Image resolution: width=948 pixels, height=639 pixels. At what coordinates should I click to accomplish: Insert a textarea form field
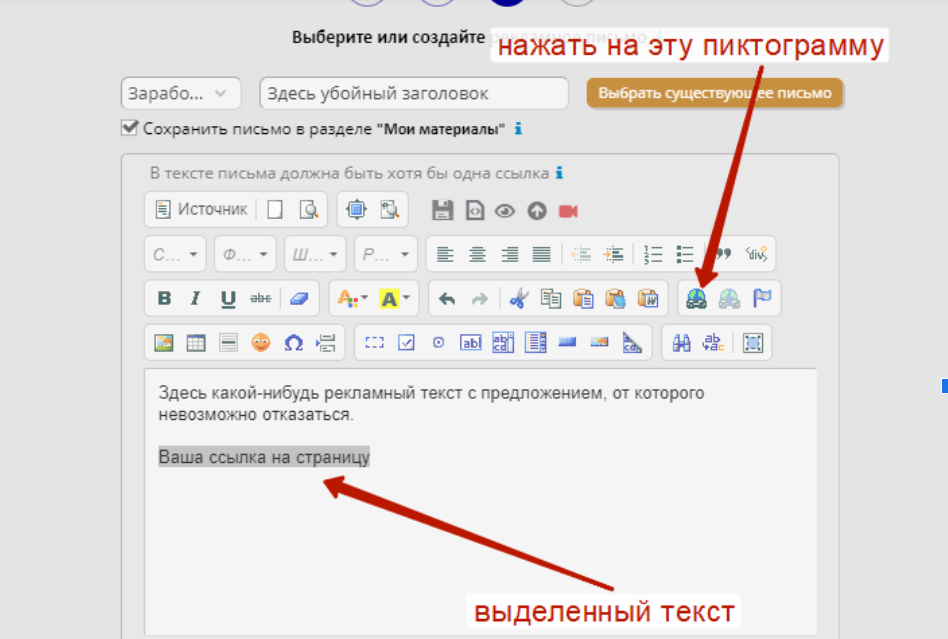(x=503, y=343)
